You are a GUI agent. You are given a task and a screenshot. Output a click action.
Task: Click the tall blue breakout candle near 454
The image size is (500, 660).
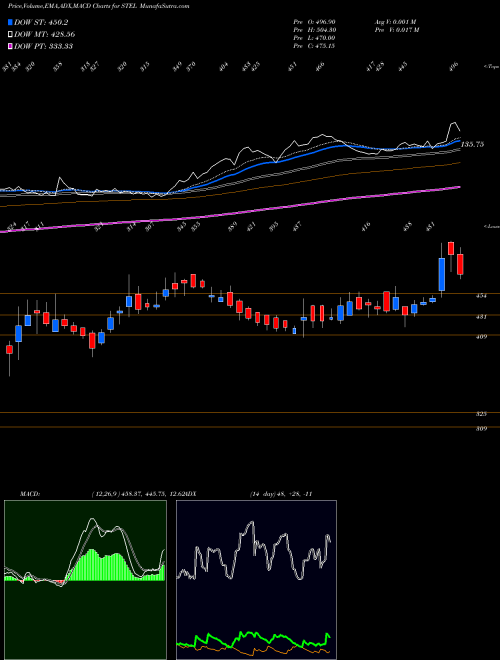click(x=441, y=274)
